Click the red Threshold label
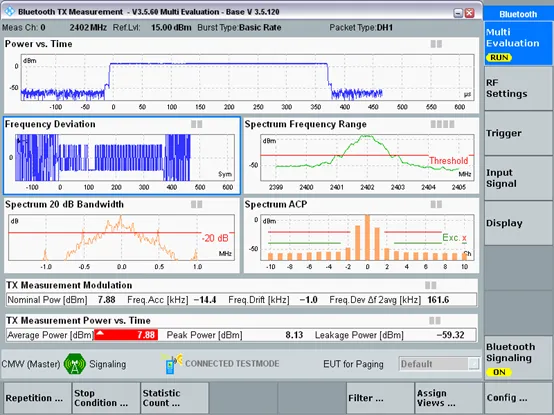554x415 pixels. (x=448, y=161)
